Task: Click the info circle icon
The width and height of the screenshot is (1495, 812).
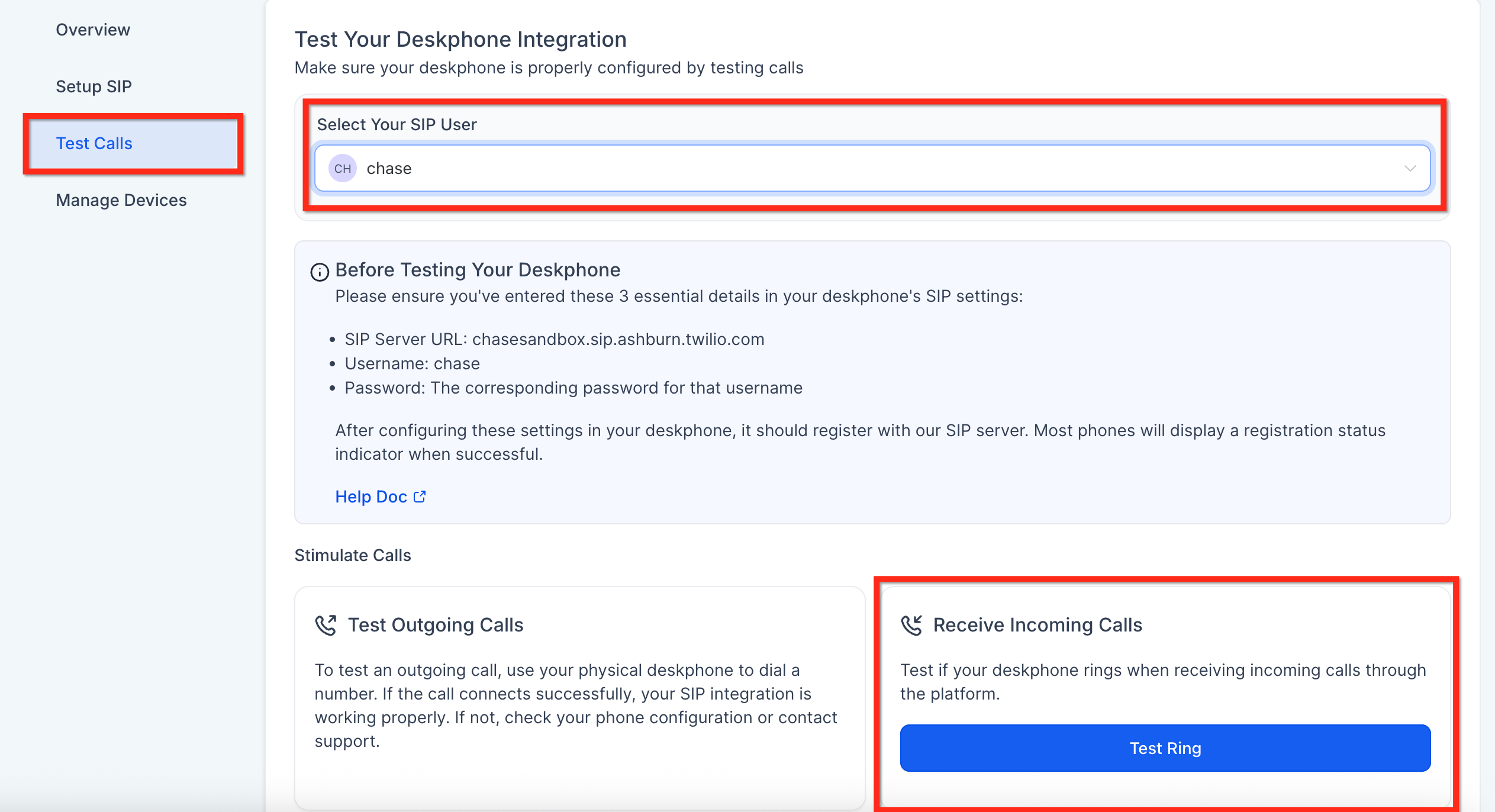Action: [320, 272]
